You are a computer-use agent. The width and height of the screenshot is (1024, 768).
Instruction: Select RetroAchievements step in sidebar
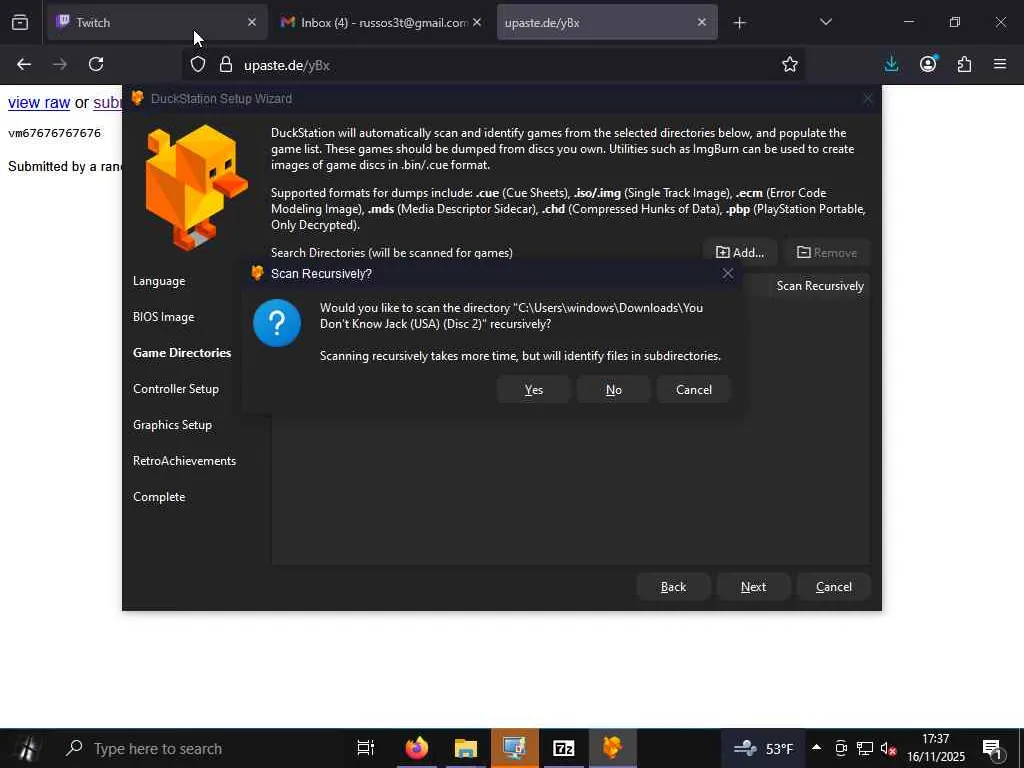pos(185,460)
